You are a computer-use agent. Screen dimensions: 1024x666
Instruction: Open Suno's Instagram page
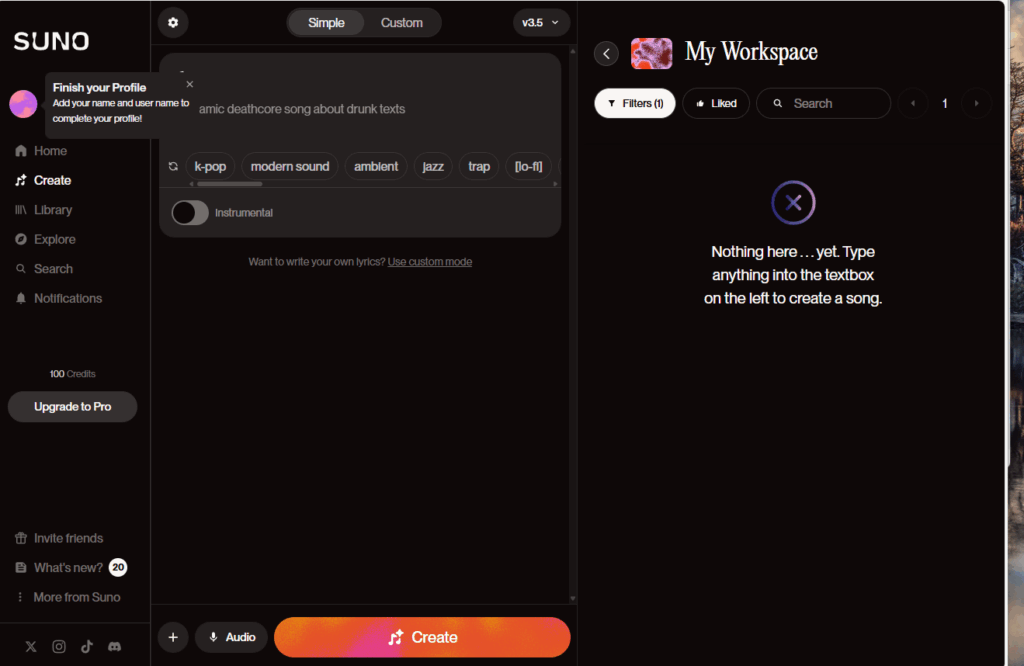click(59, 646)
